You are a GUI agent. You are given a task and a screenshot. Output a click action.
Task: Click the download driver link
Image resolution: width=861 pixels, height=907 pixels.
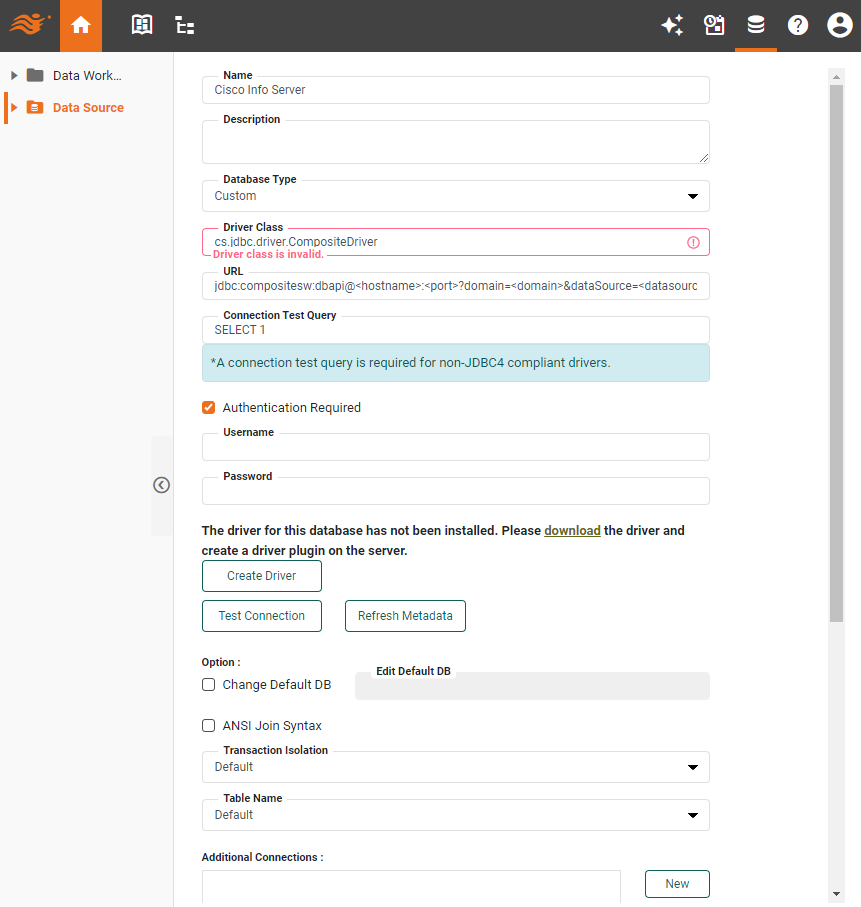pos(572,530)
